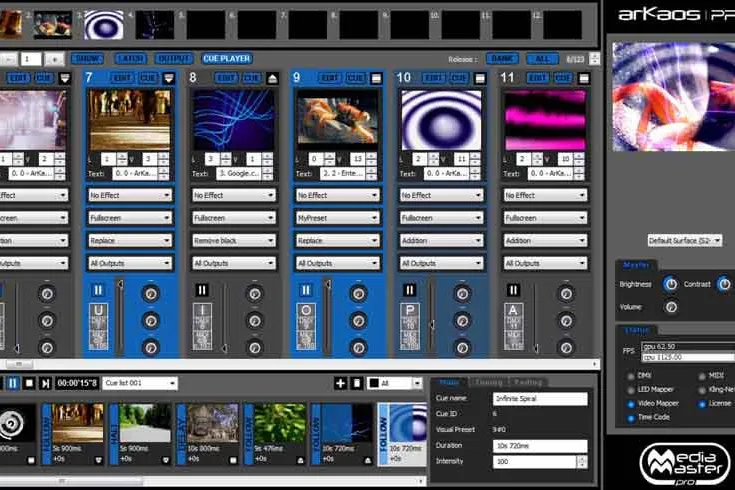Viewport: 735px width, 490px height.
Task: Pause layer 9 playback
Action: pyautogui.click(x=306, y=290)
